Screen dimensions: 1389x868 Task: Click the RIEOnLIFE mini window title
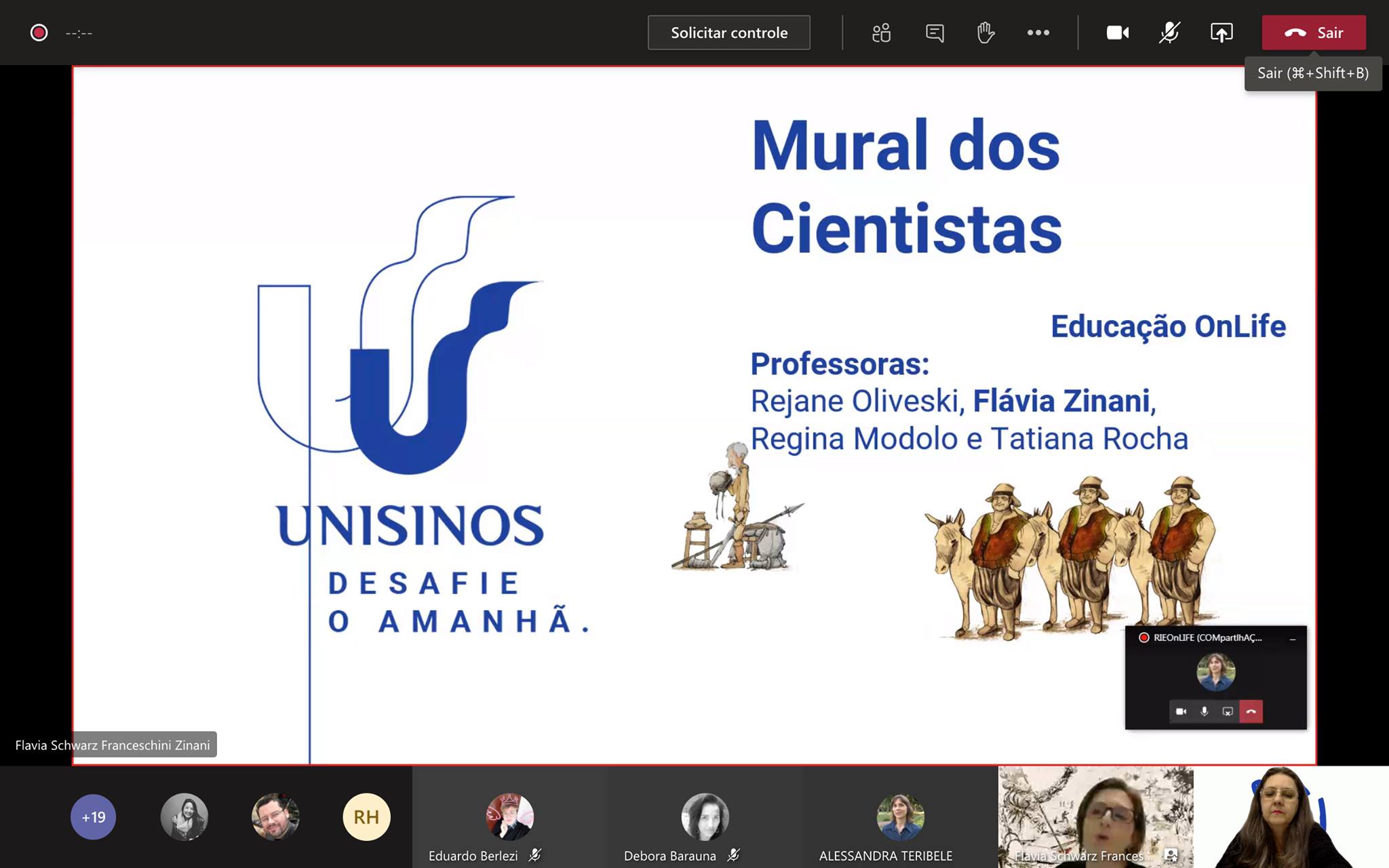point(1207,637)
